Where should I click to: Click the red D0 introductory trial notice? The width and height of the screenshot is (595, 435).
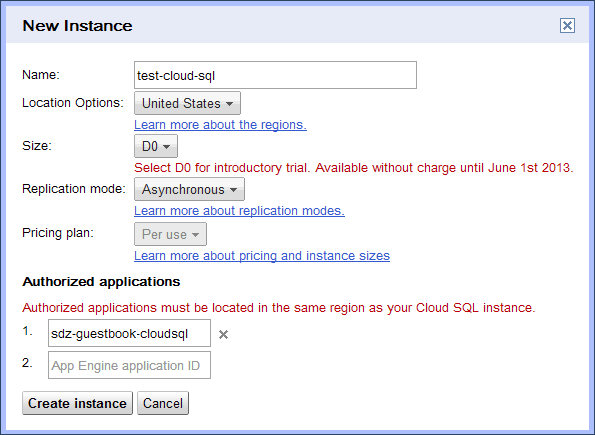pyautogui.click(x=354, y=168)
